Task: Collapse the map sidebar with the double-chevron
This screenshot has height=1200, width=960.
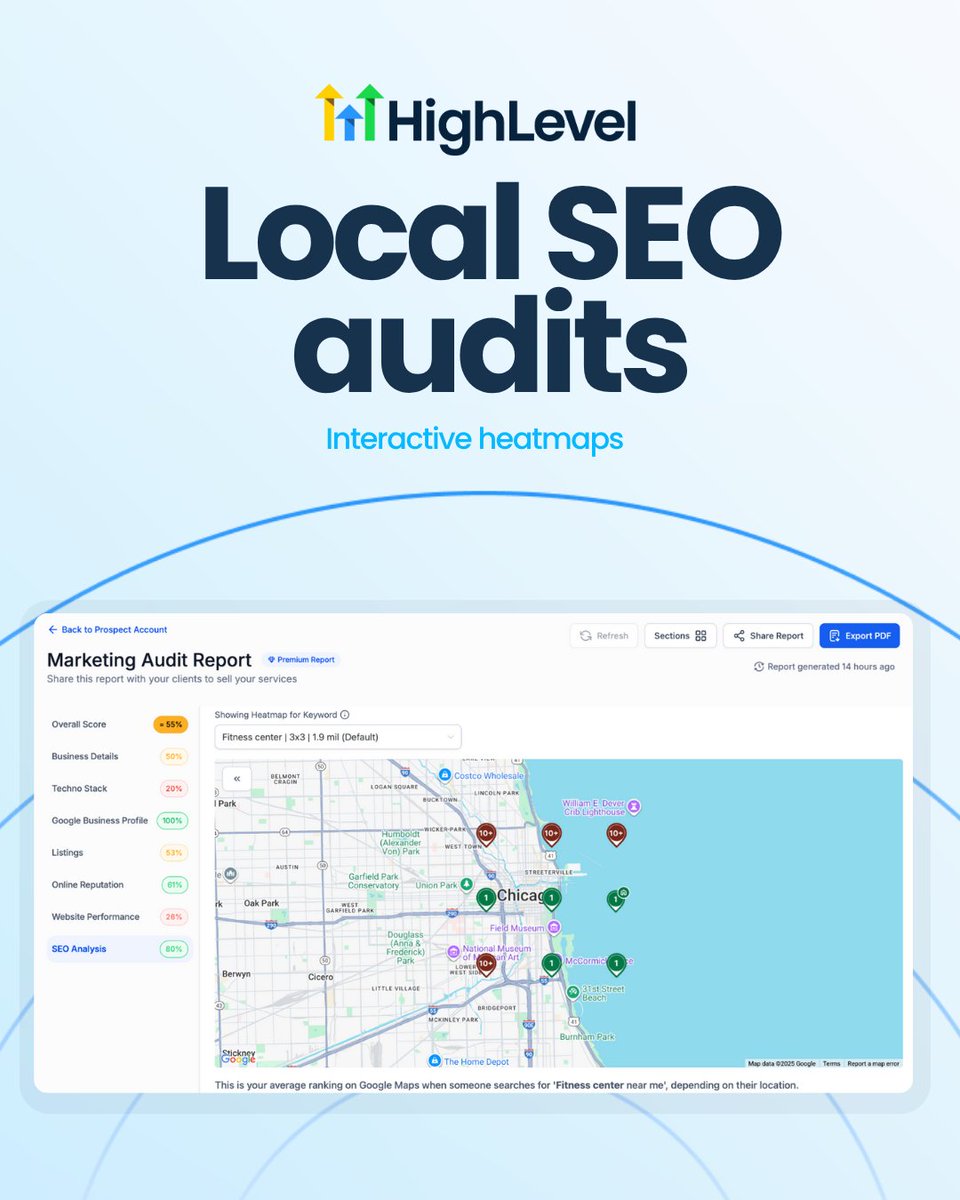Action: click(x=237, y=777)
